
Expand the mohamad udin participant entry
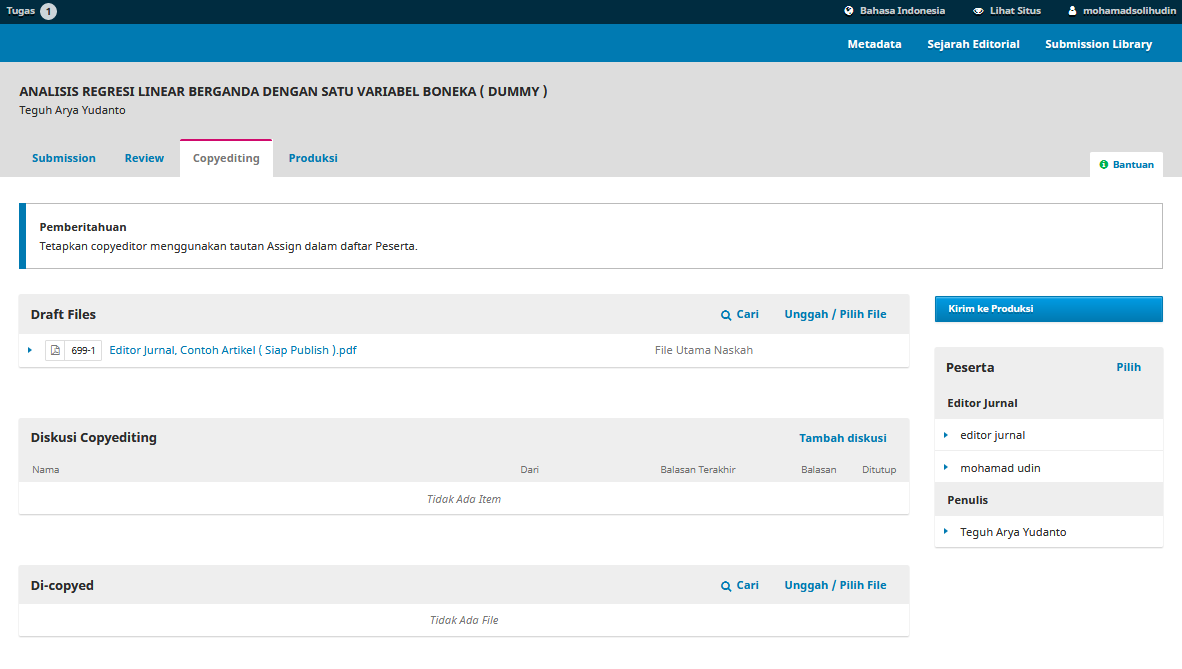click(x=946, y=467)
